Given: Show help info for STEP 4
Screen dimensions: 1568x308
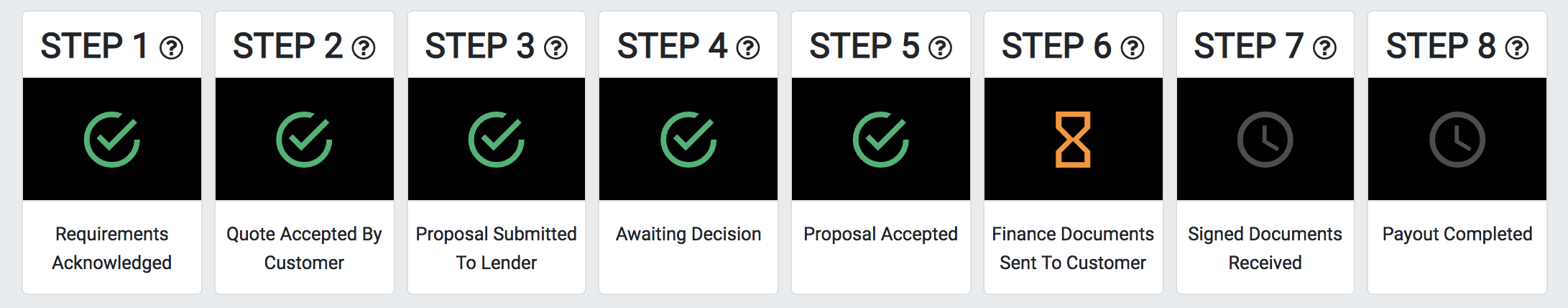Looking at the screenshot, I should pyautogui.click(x=748, y=48).
